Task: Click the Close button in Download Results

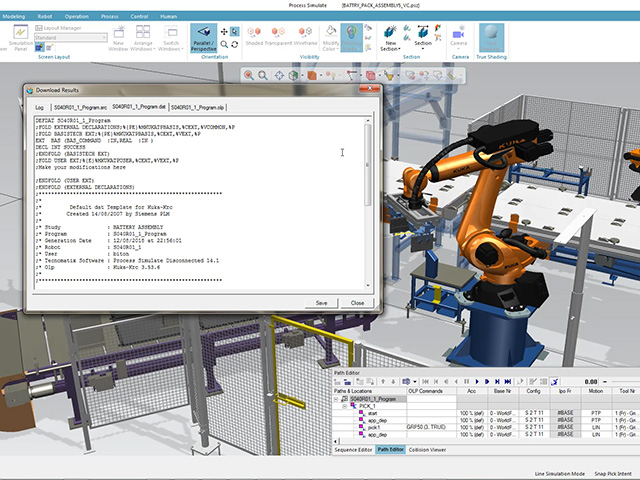Action: pyautogui.click(x=357, y=302)
